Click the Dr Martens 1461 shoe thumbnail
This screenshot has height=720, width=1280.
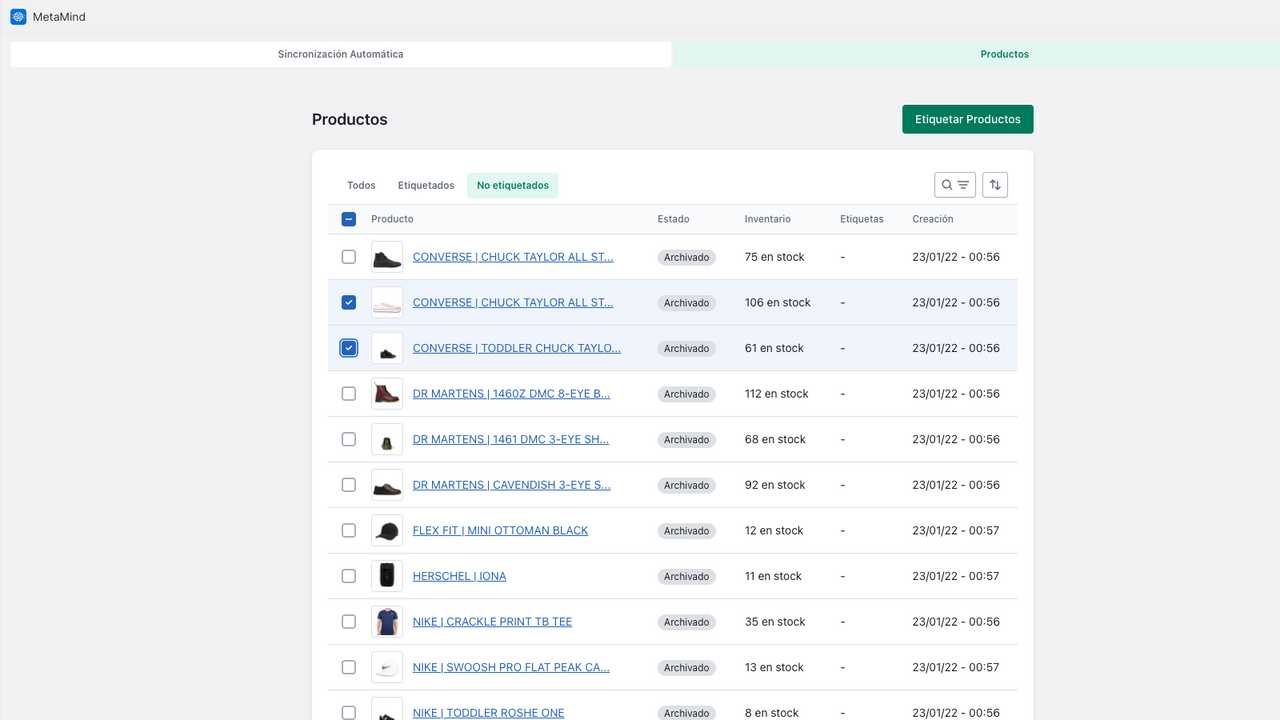pos(387,439)
